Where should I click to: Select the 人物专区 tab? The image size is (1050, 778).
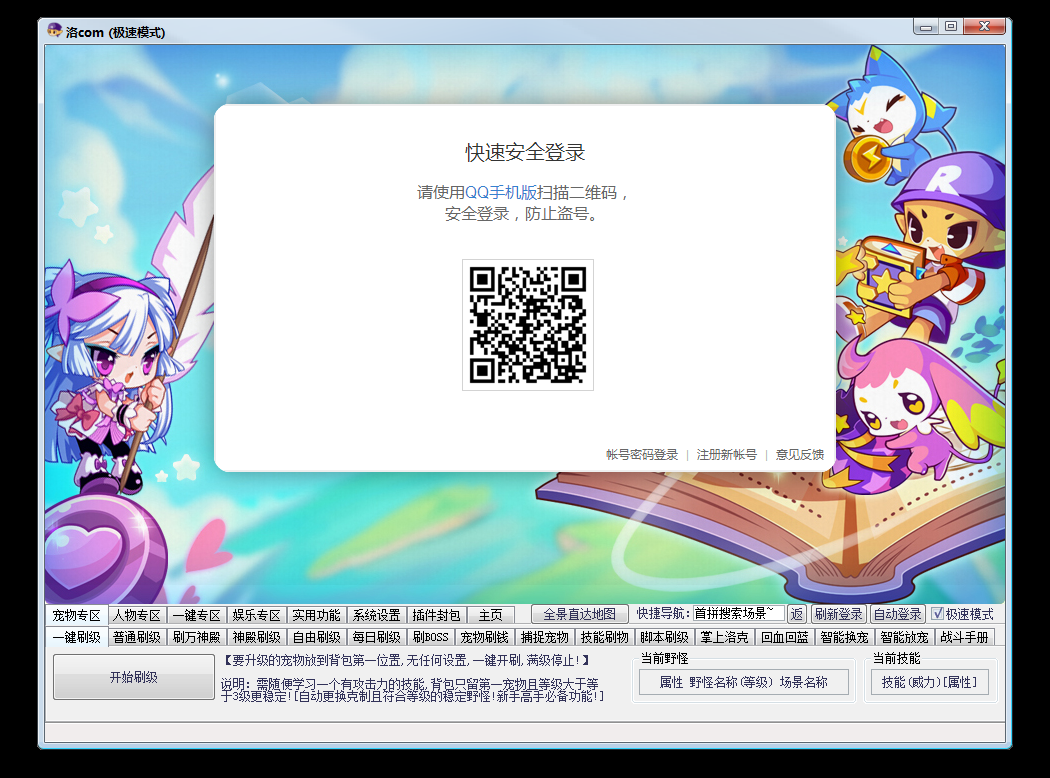click(137, 615)
